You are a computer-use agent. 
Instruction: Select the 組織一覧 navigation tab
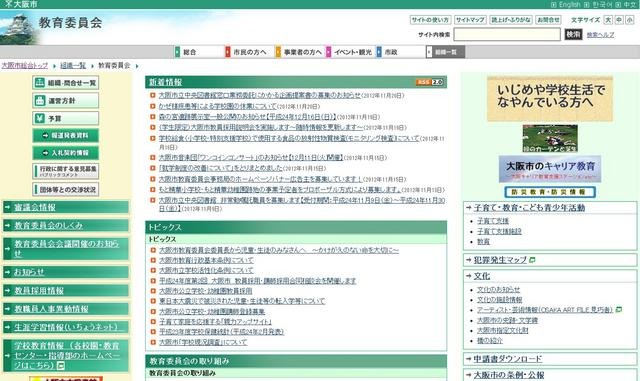click(445, 52)
